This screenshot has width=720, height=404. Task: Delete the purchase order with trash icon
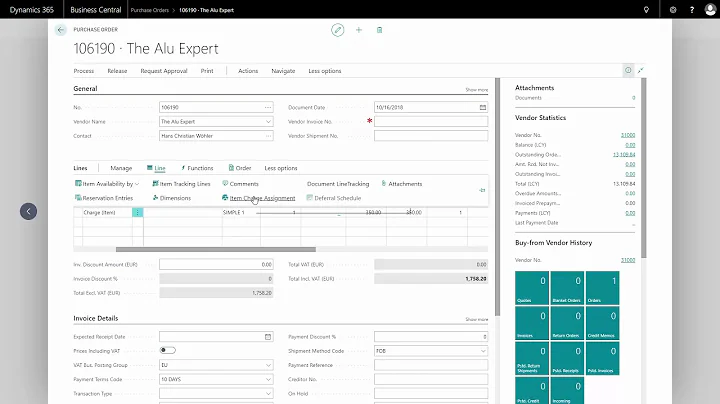pos(379,30)
